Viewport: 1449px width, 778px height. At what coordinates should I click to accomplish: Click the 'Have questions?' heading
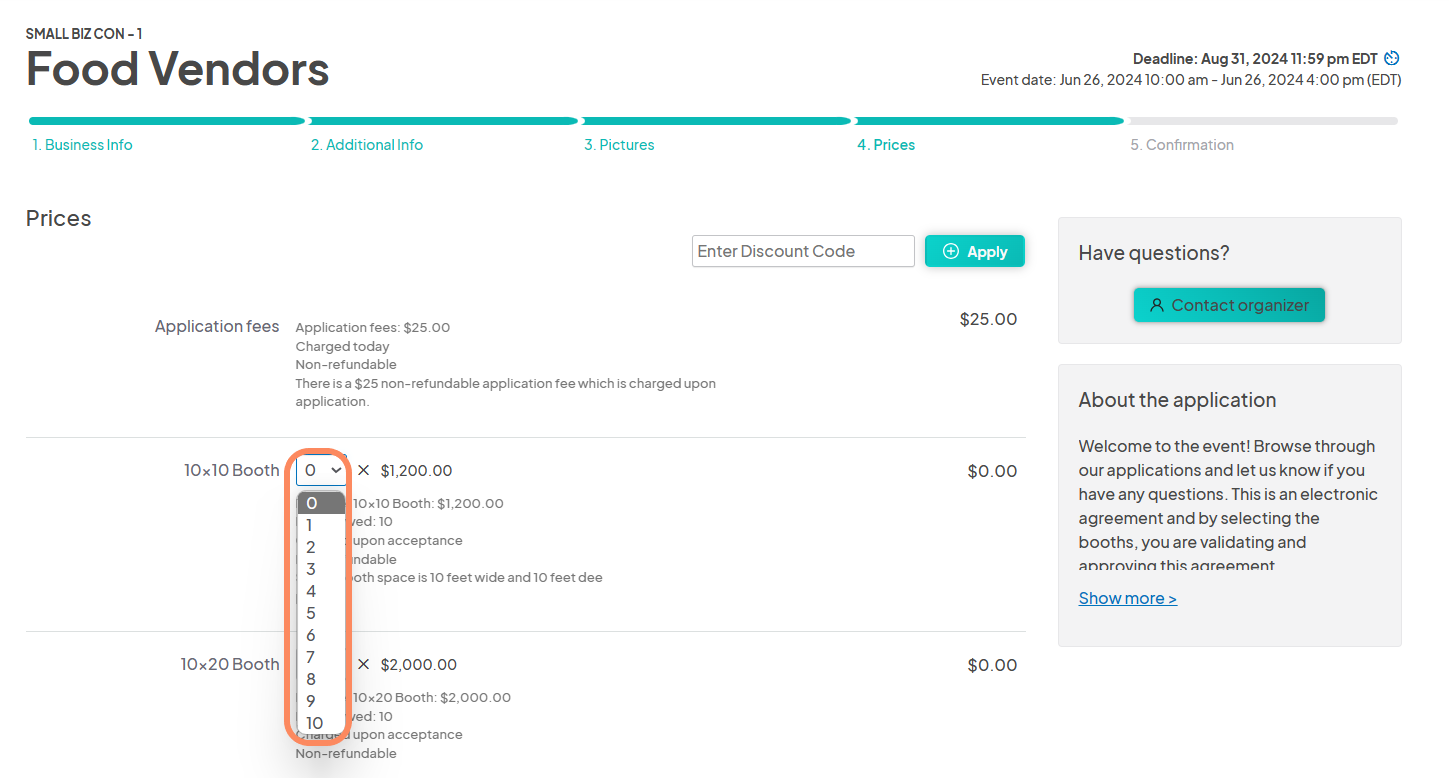click(x=1154, y=253)
